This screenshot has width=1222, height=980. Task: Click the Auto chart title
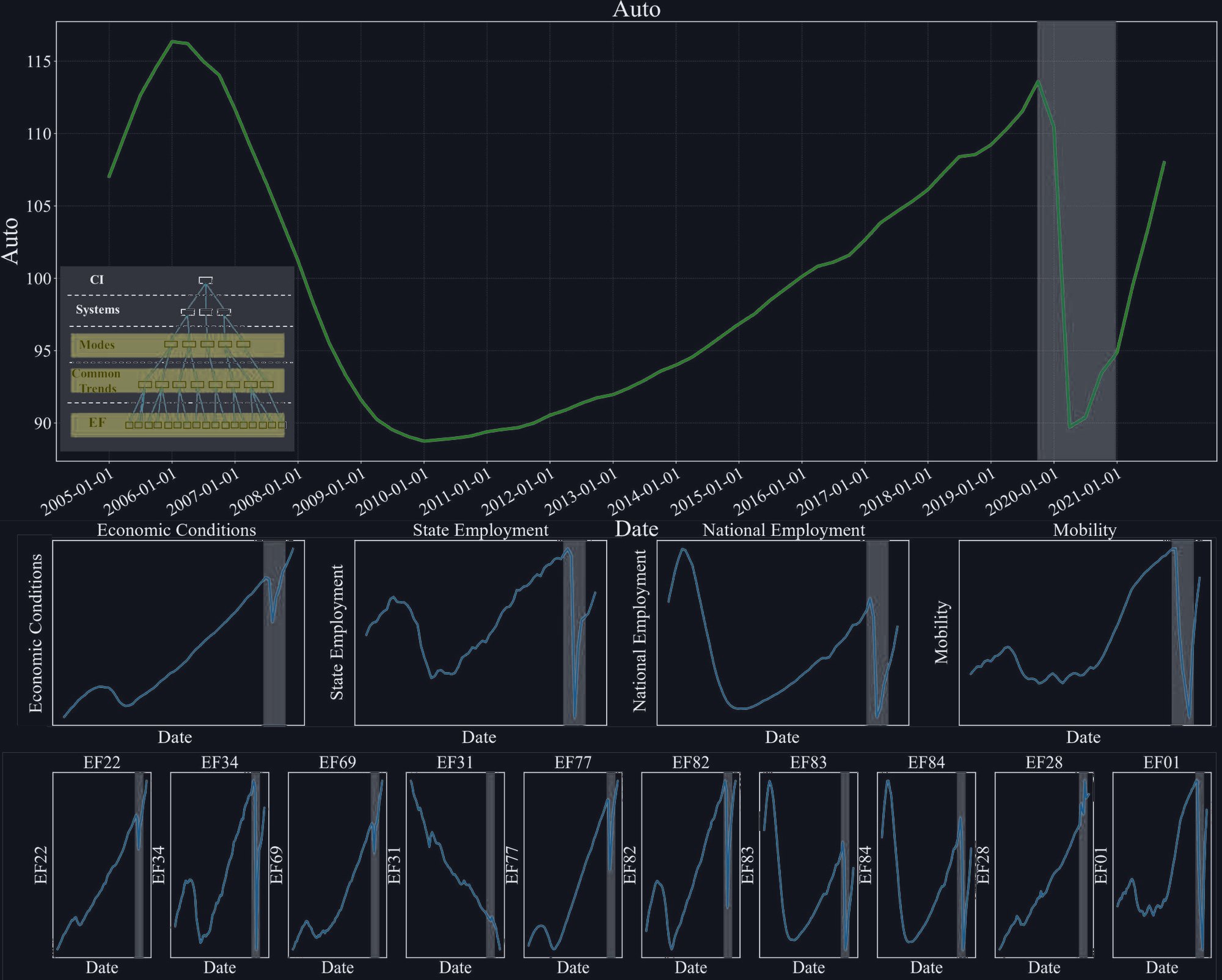637,9
